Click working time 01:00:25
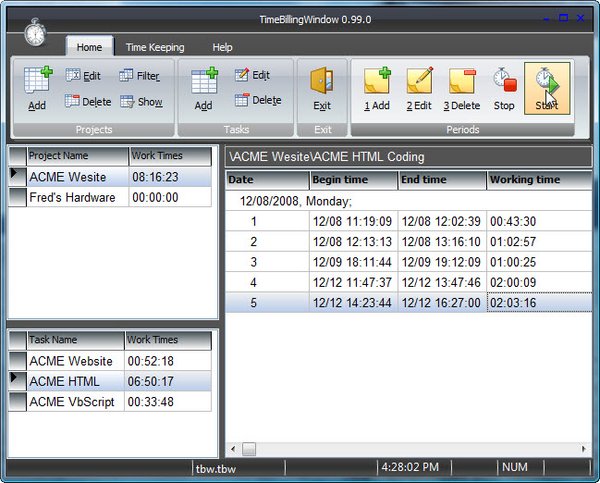The width and height of the screenshot is (600, 483). 540,262
